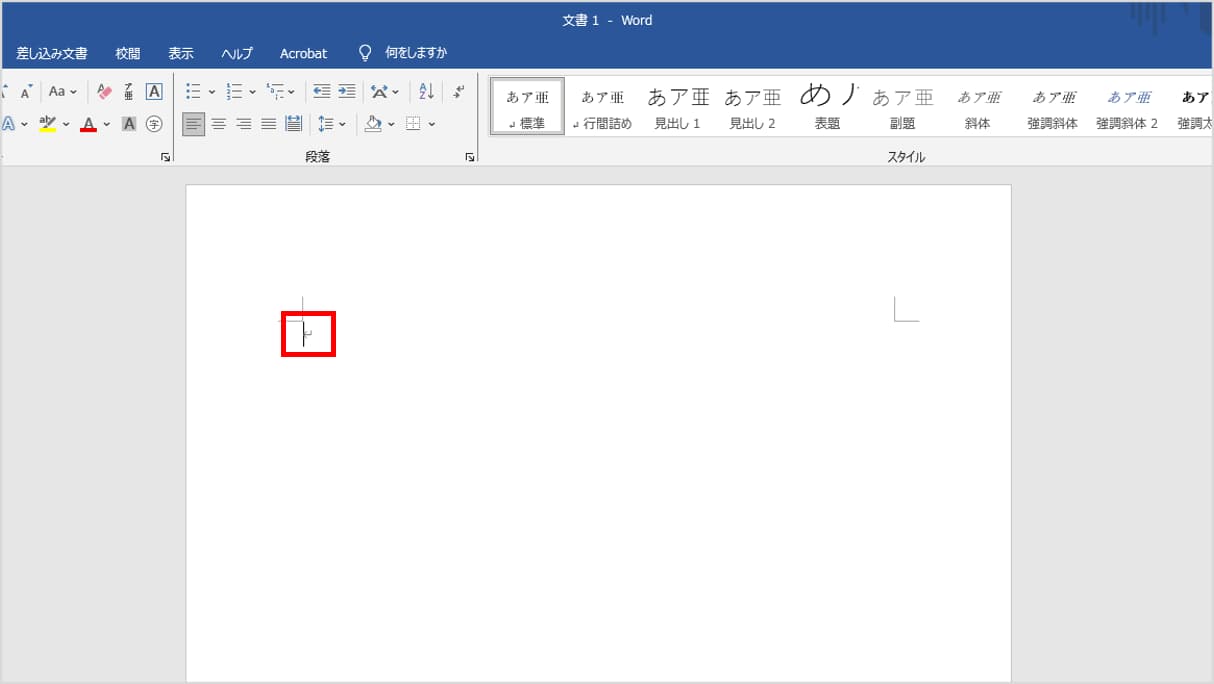This screenshot has width=1214, height=684.
Task: Switch to the 表示 tab
Action: click(181, 53)
